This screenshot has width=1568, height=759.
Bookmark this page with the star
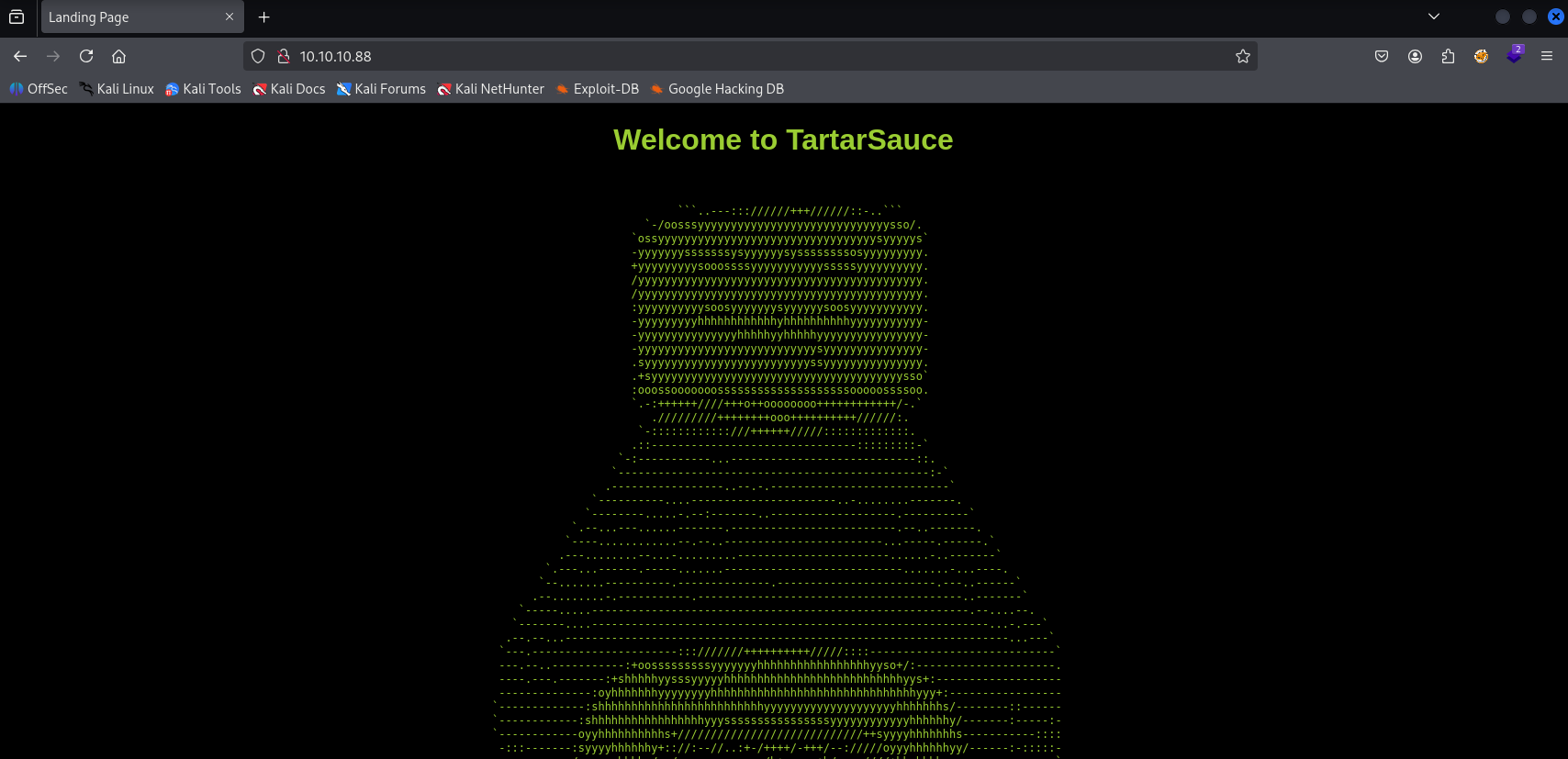(x=1243, y=56)
